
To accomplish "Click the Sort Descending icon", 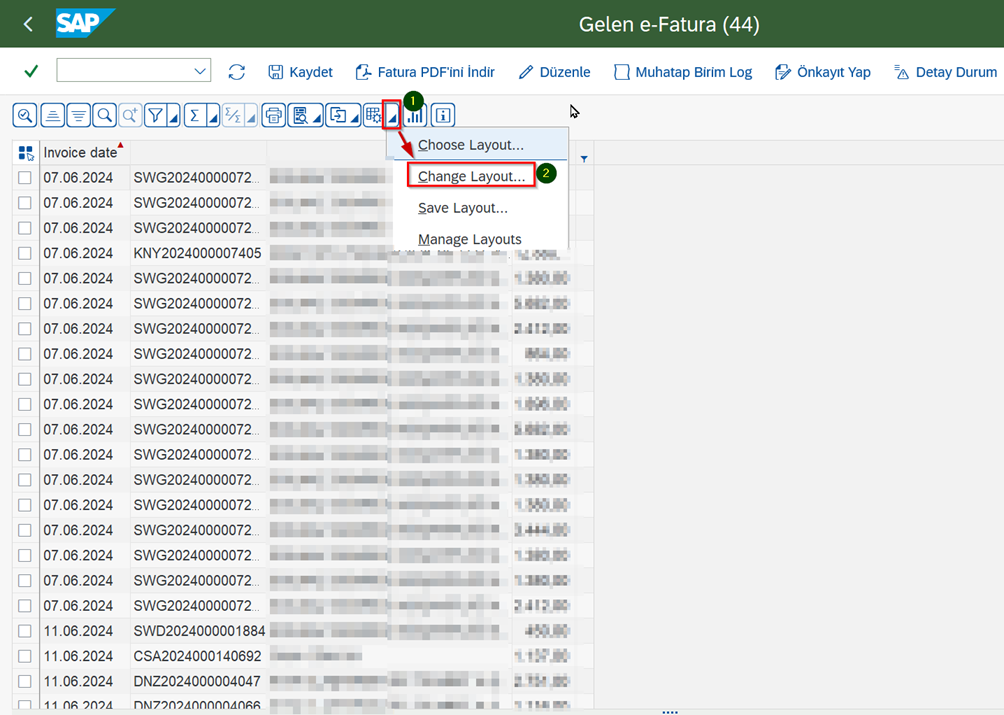I will coord(78,115).
